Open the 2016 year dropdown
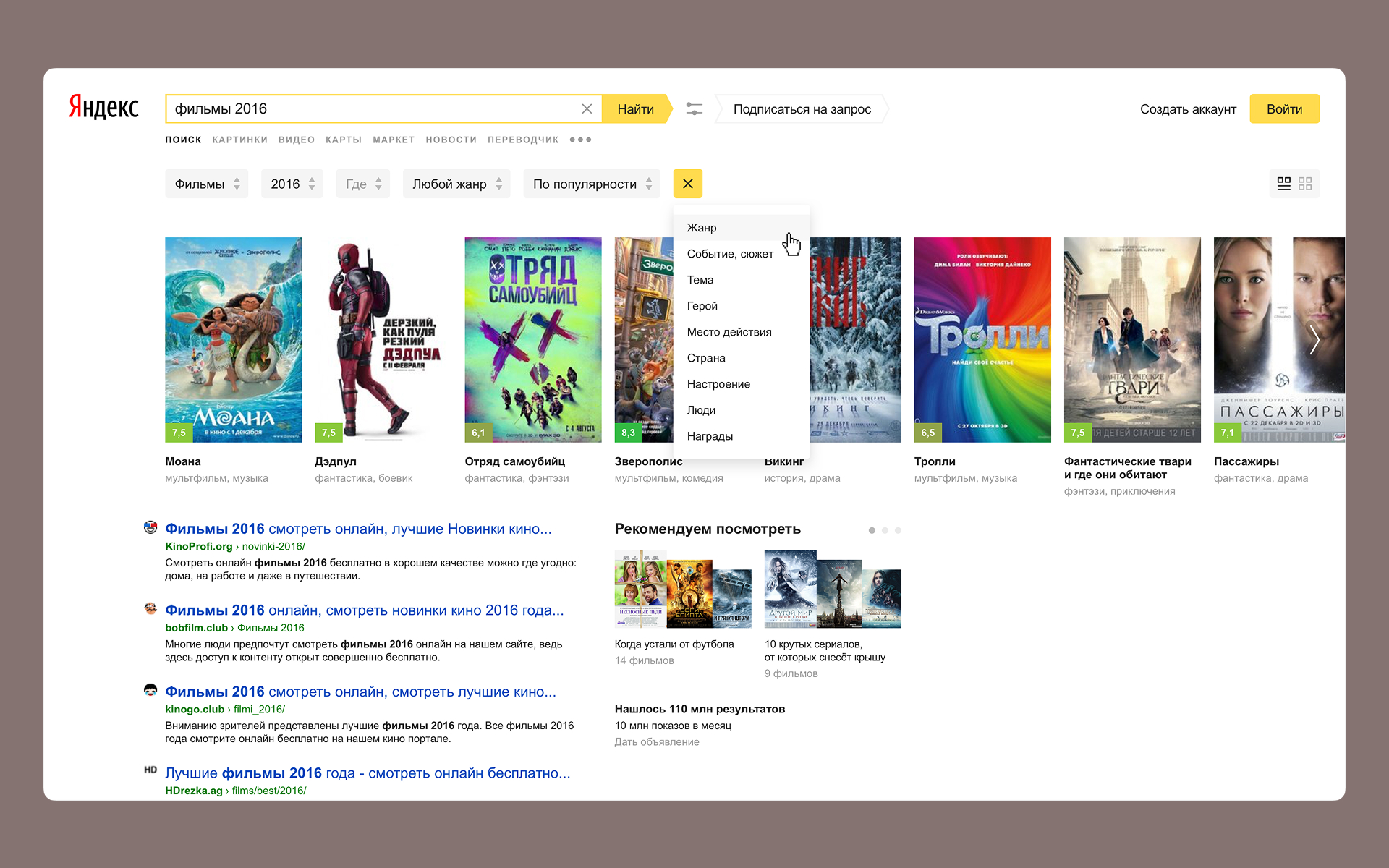 tap(292, 184)
